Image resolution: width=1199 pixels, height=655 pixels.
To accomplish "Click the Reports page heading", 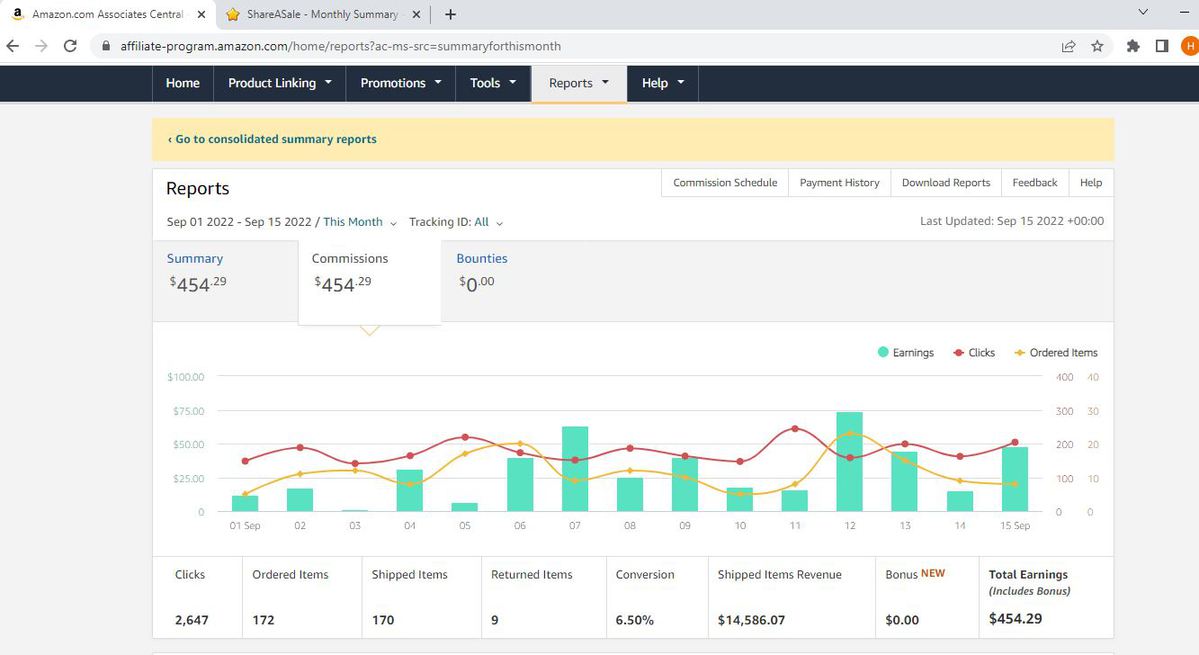I will (x=197, y=188).
